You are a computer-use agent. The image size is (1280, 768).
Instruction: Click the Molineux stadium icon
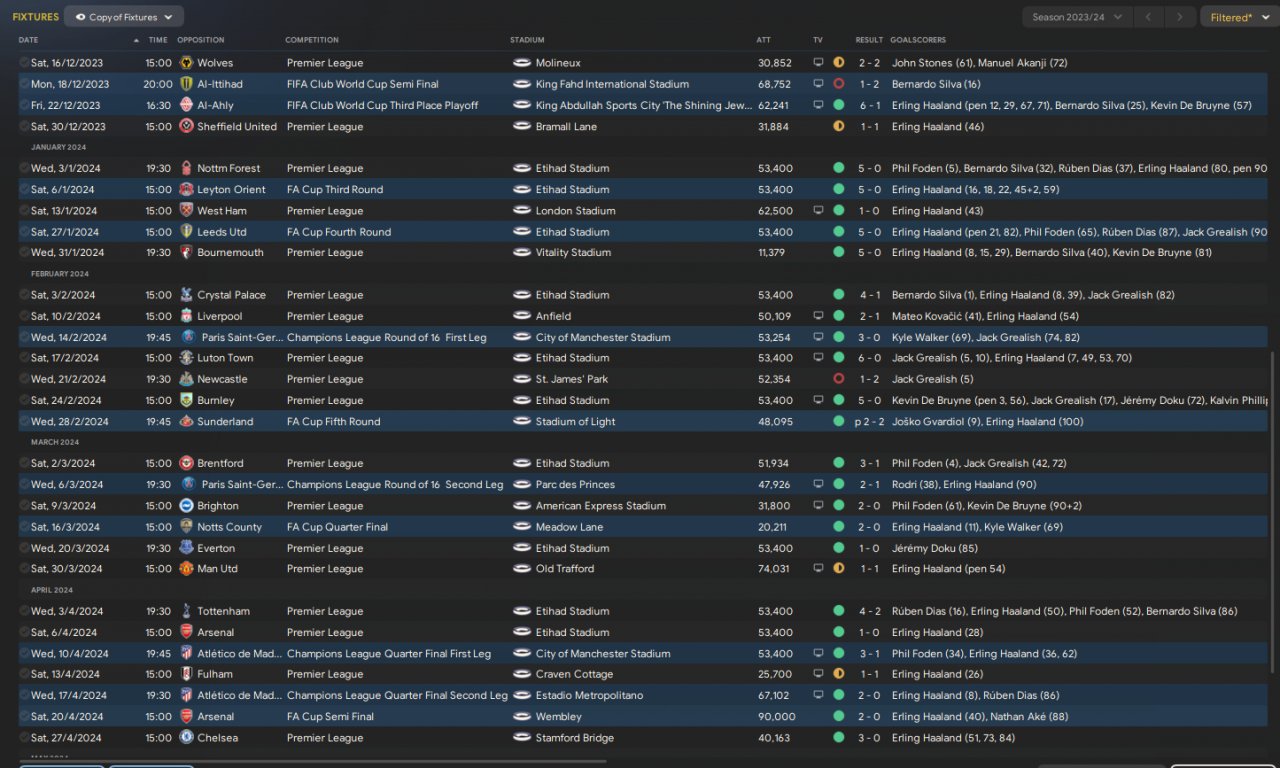click(521, 63)
